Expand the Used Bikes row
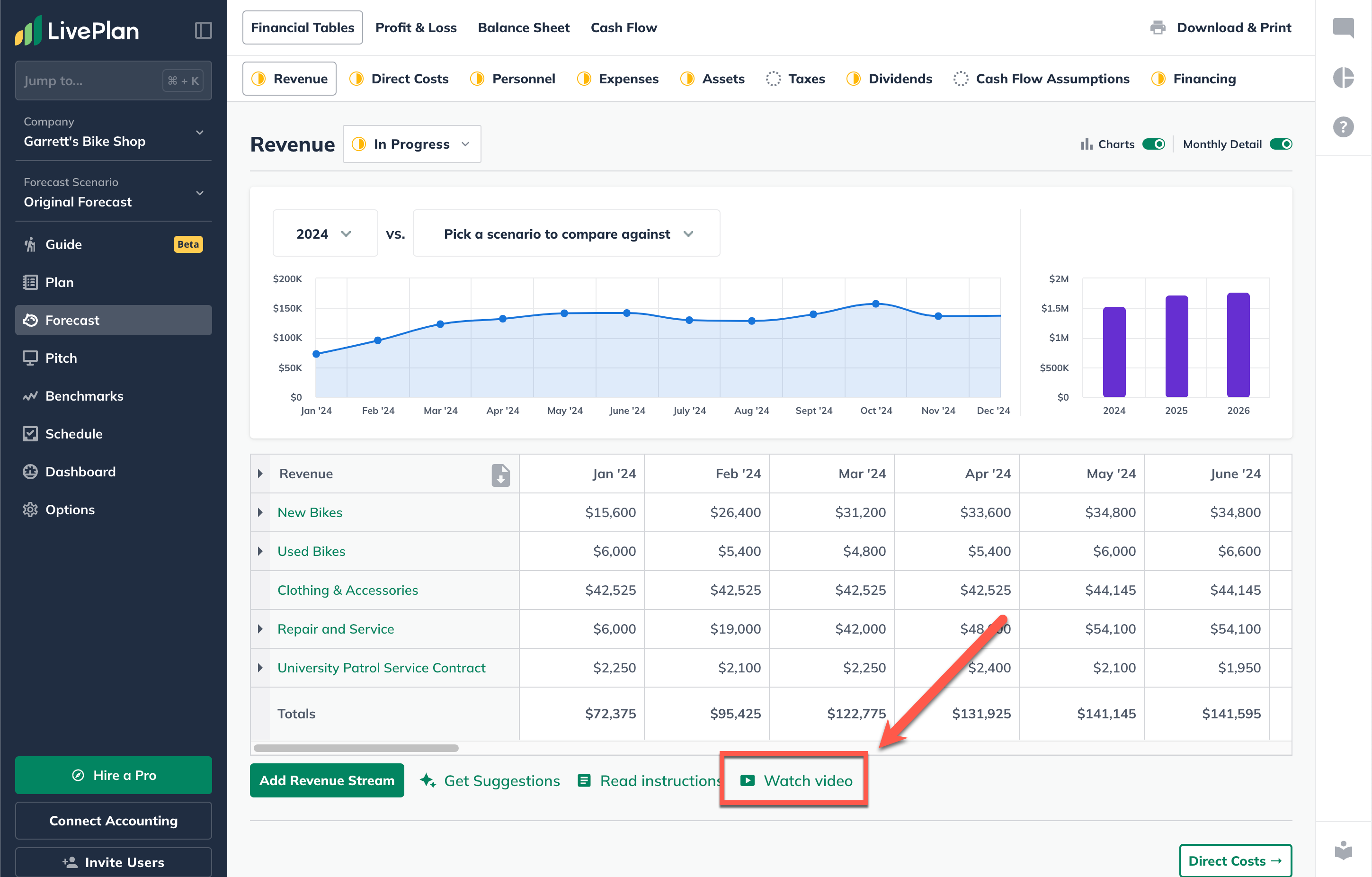Viewport: 1372px width, 877px height. 260,552
